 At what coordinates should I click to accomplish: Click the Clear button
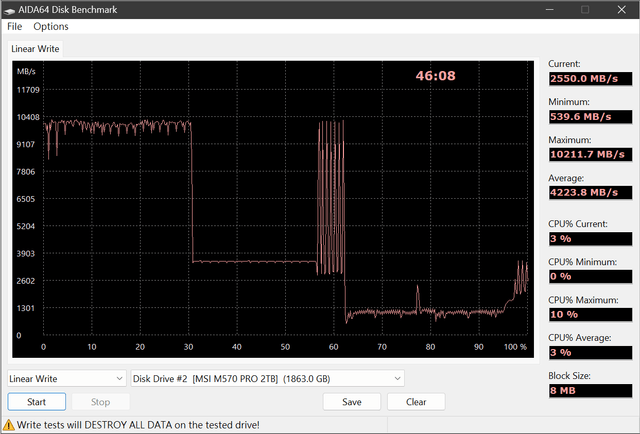coord(416,402)
